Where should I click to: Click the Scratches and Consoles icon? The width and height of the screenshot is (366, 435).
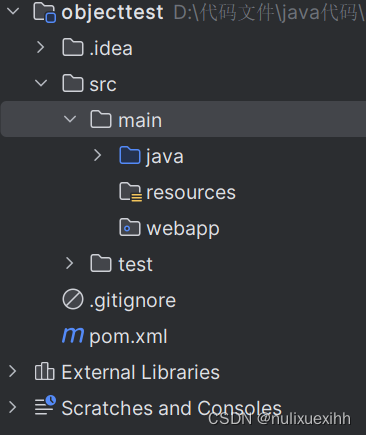coord(45,406)
